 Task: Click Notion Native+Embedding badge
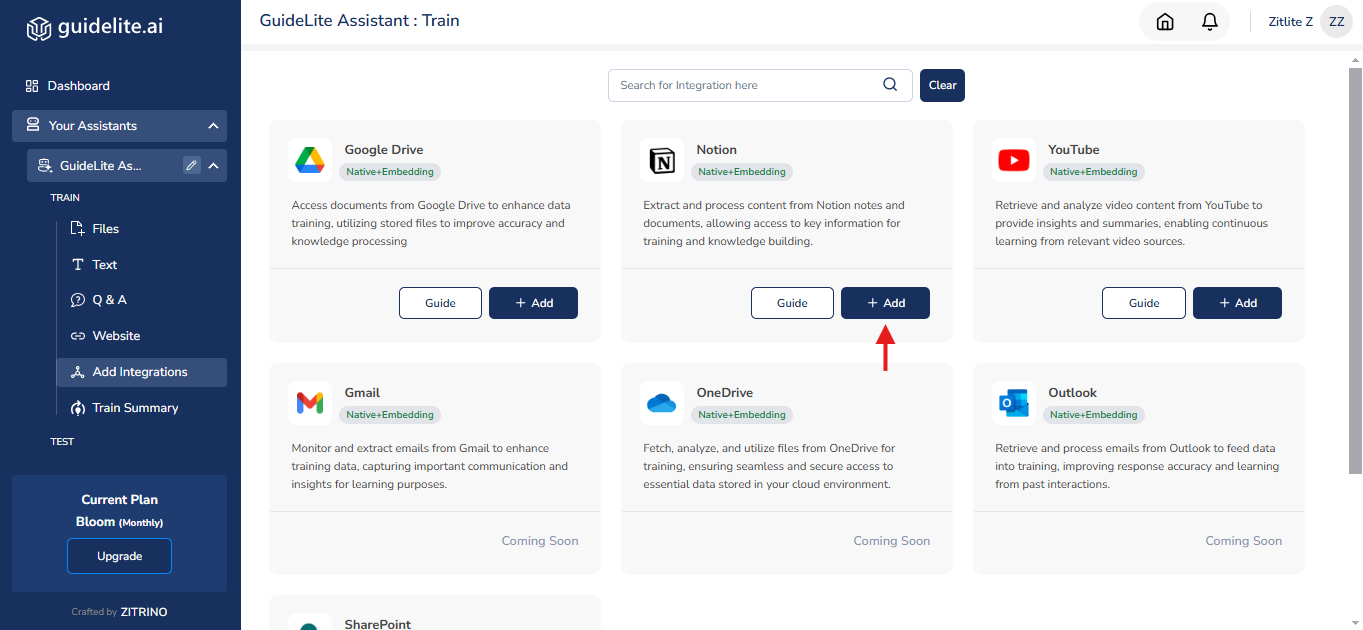coord(742,172)
